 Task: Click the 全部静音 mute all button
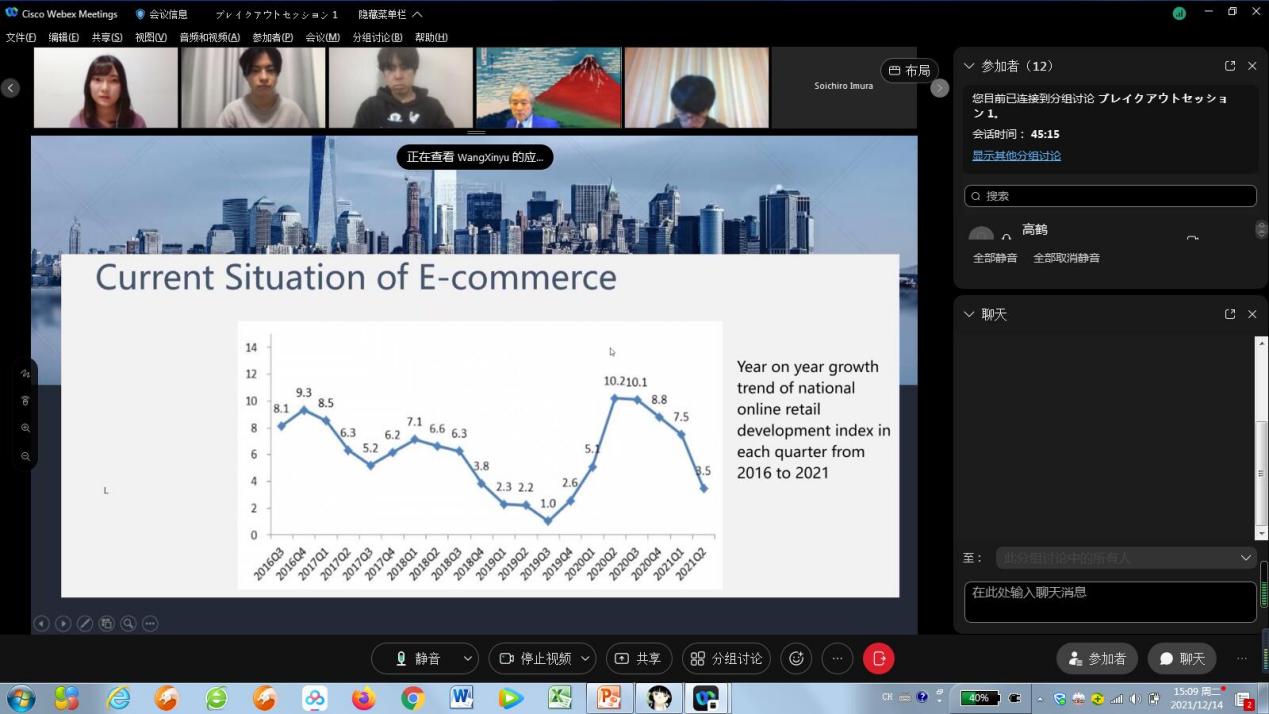coord(995,258)
